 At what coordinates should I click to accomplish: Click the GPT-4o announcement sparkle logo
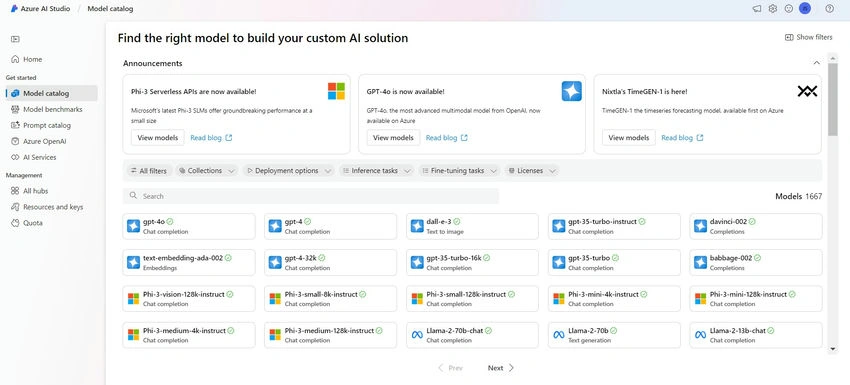571,91
